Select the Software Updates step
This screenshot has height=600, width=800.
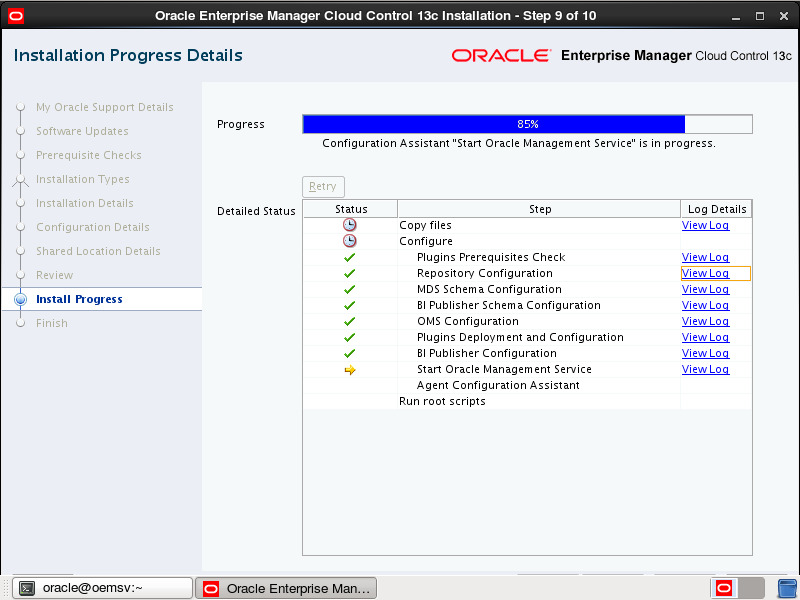[x=82, y=131]
